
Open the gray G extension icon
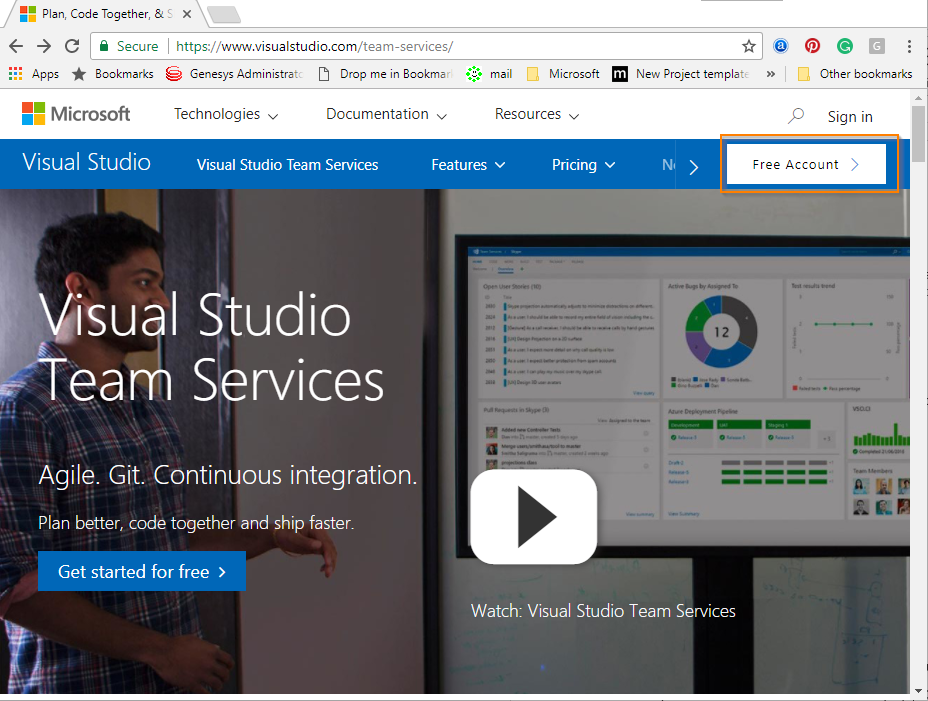(877, 46)
